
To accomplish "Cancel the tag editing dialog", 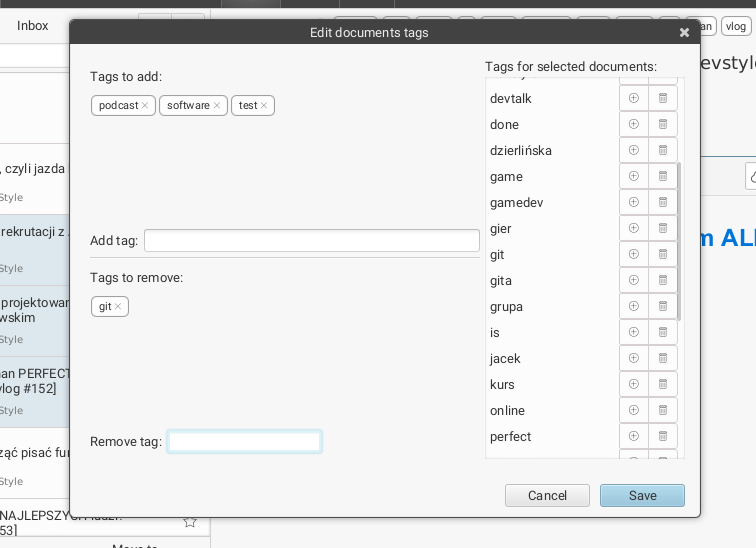I will coord(547,495).
